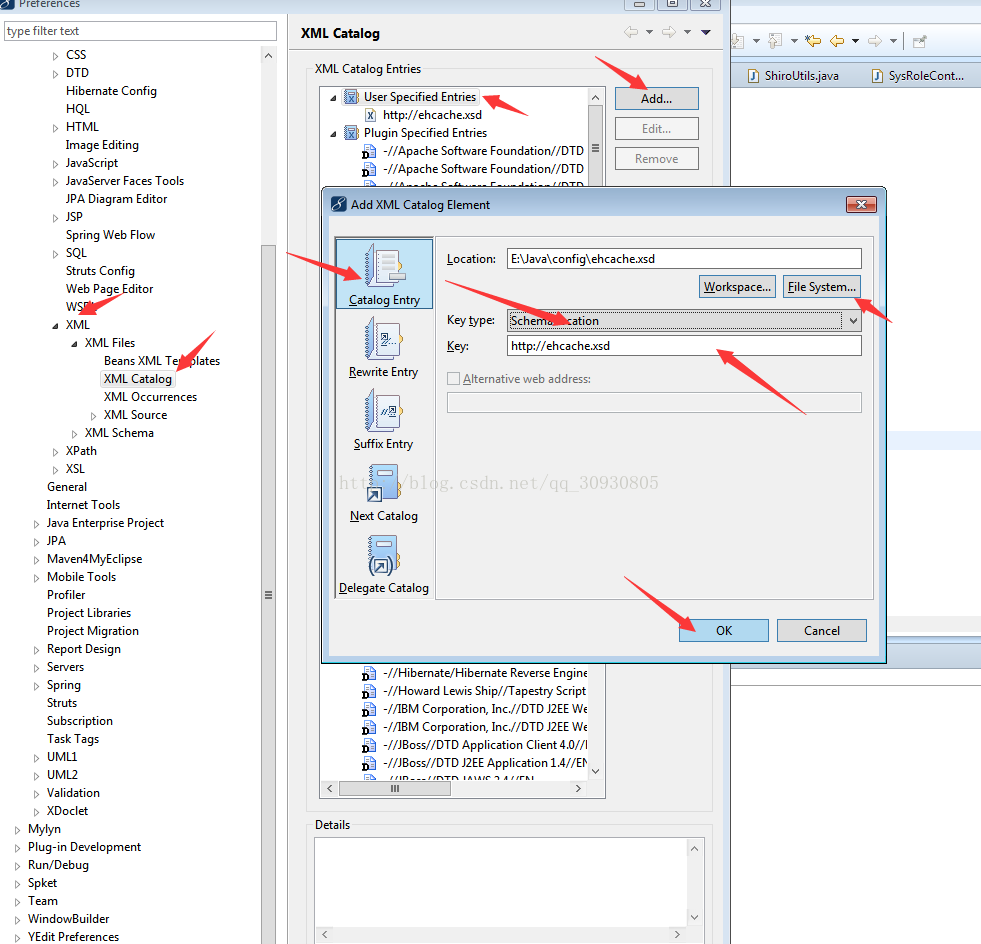Collapse the XML Files tree node
This screenshot has width=981, height=944.
(74, 343)
